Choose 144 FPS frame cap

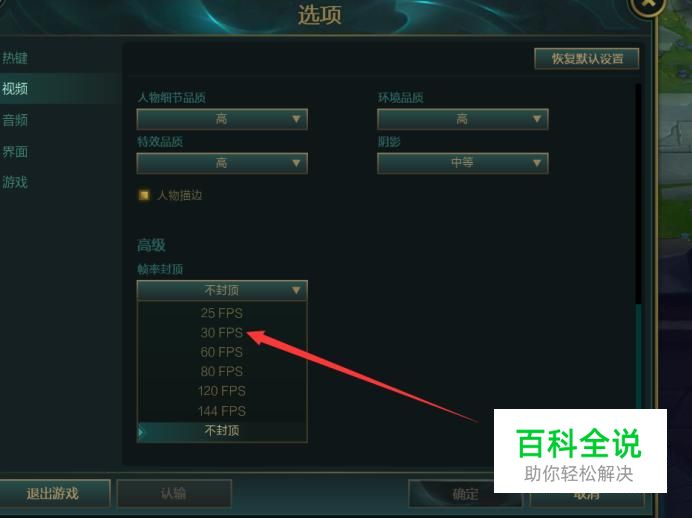pos(222,411)
